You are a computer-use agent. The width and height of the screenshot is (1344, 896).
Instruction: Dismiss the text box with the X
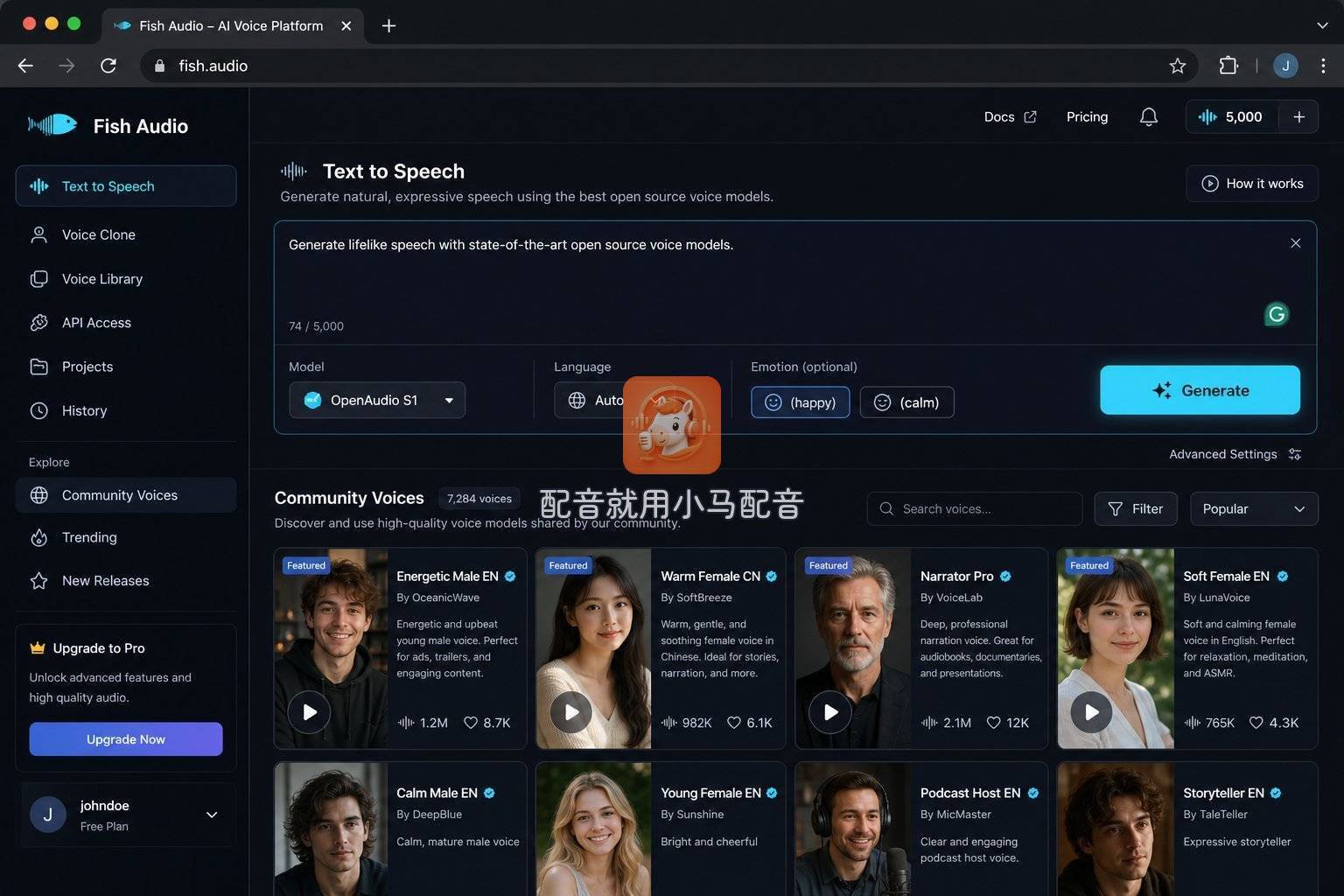(x=1296, y=243)
